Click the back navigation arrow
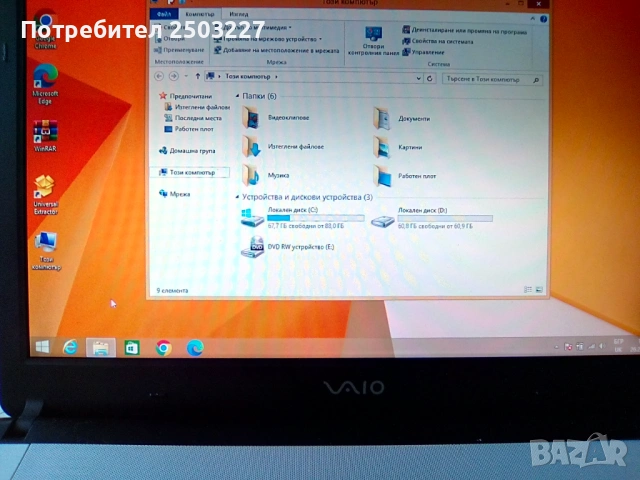The height and width of the screenshot is (480, 640). pyautogui.click(x=159, y=76)
